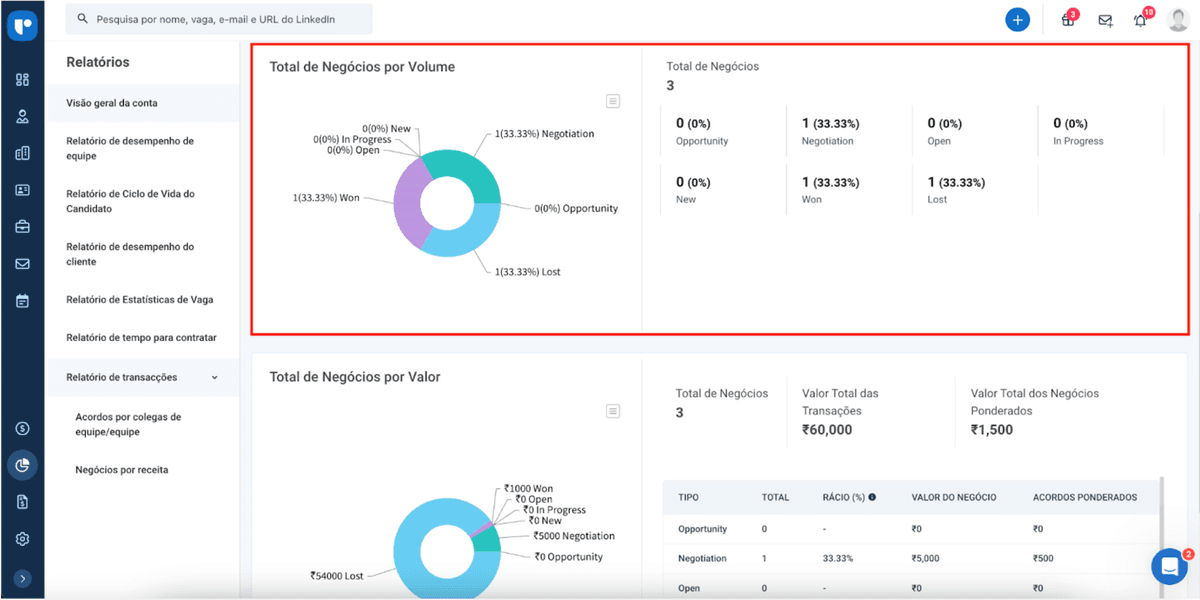The width and height of the screenshot is (1200, 600).
Task: Click the notifications bell icon
Action: point(1140,20)
